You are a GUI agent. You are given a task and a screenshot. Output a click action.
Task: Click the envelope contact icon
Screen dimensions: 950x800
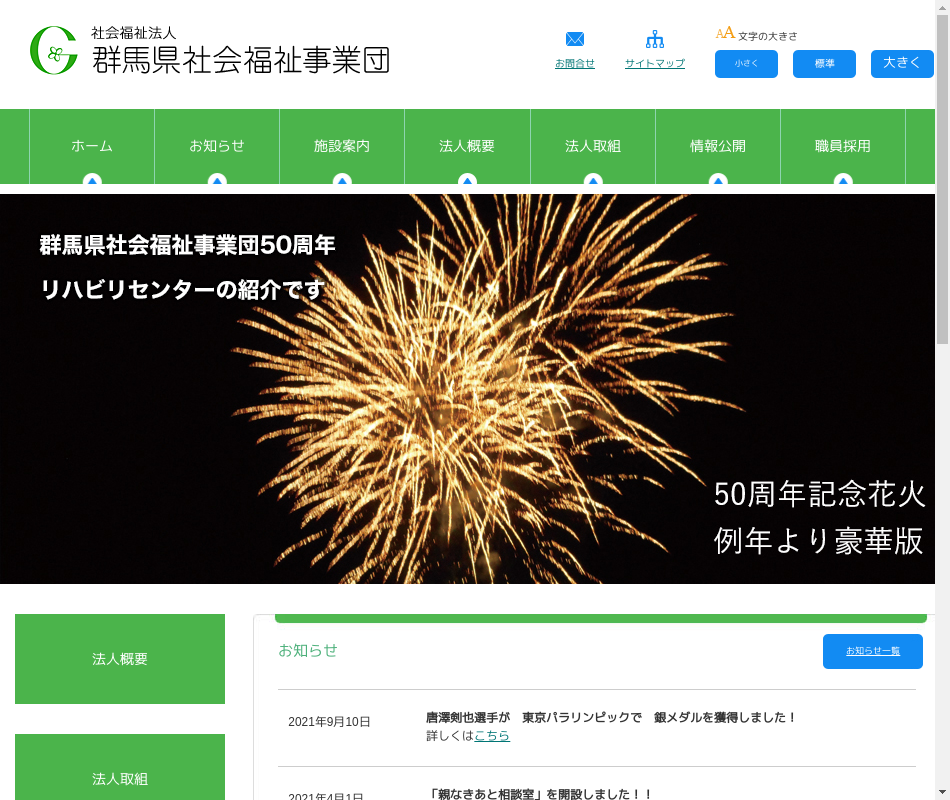[x=574, y=39]
